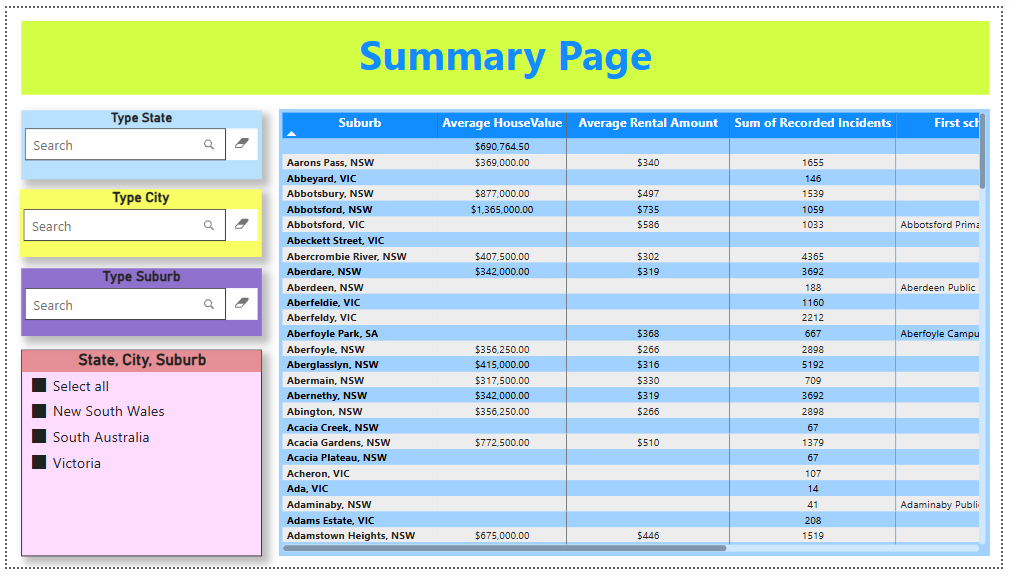Sort by Average HouseValue column header
The width and height of the screenshot is (1016, 584).
click(x=502, y=123)
